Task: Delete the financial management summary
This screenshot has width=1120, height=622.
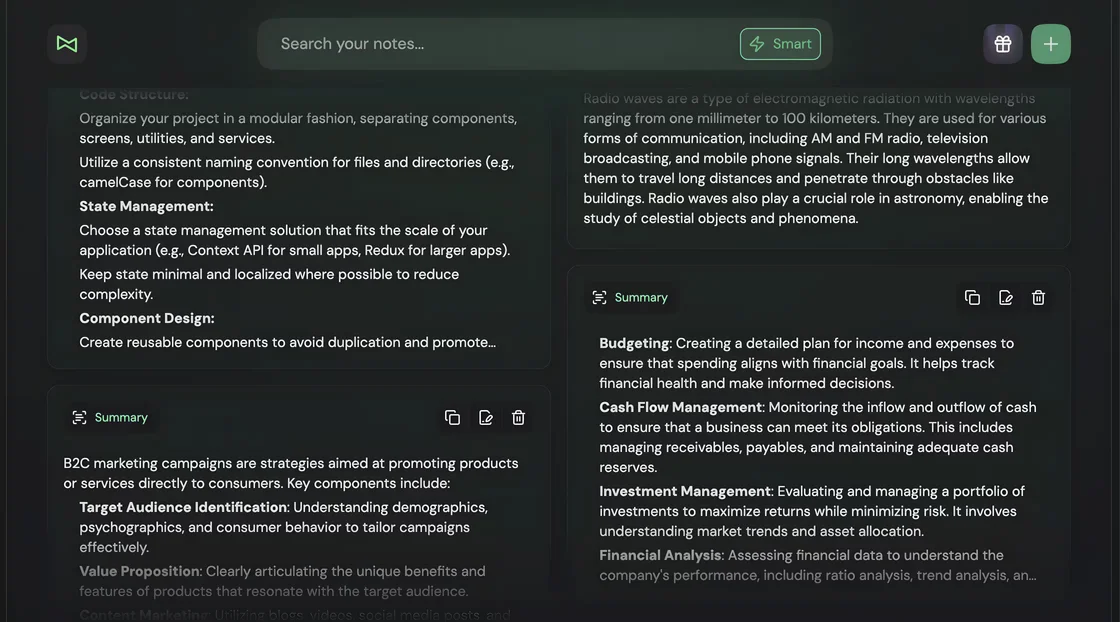Action: pos(1037,297)
